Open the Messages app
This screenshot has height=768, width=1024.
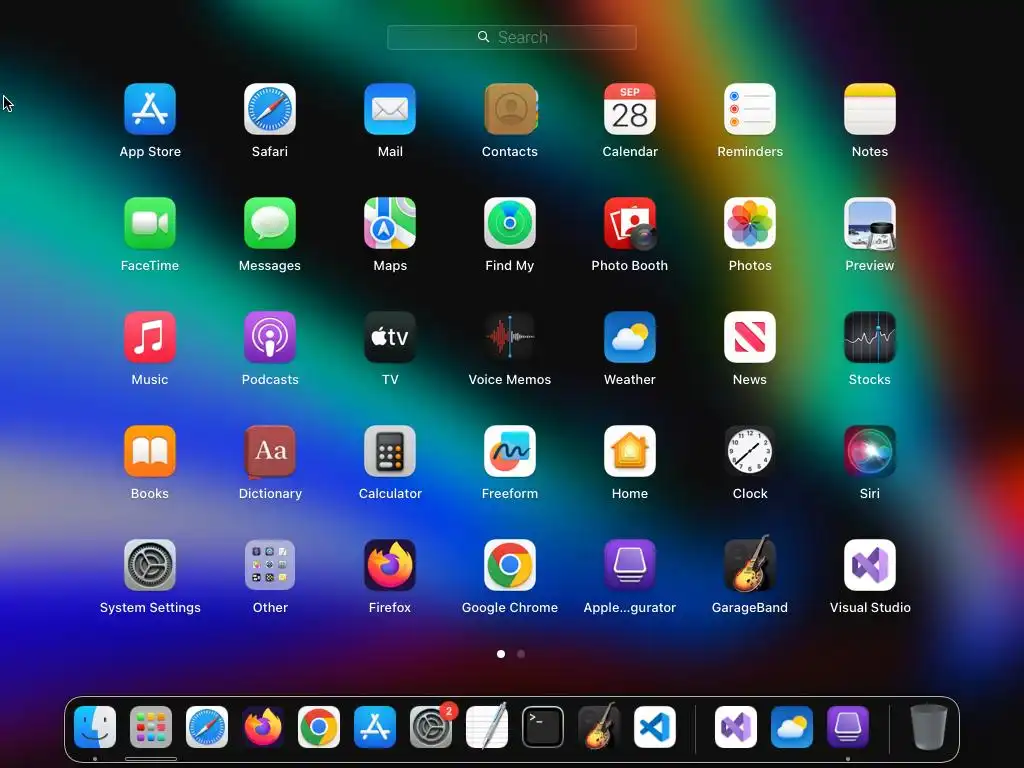270,223
